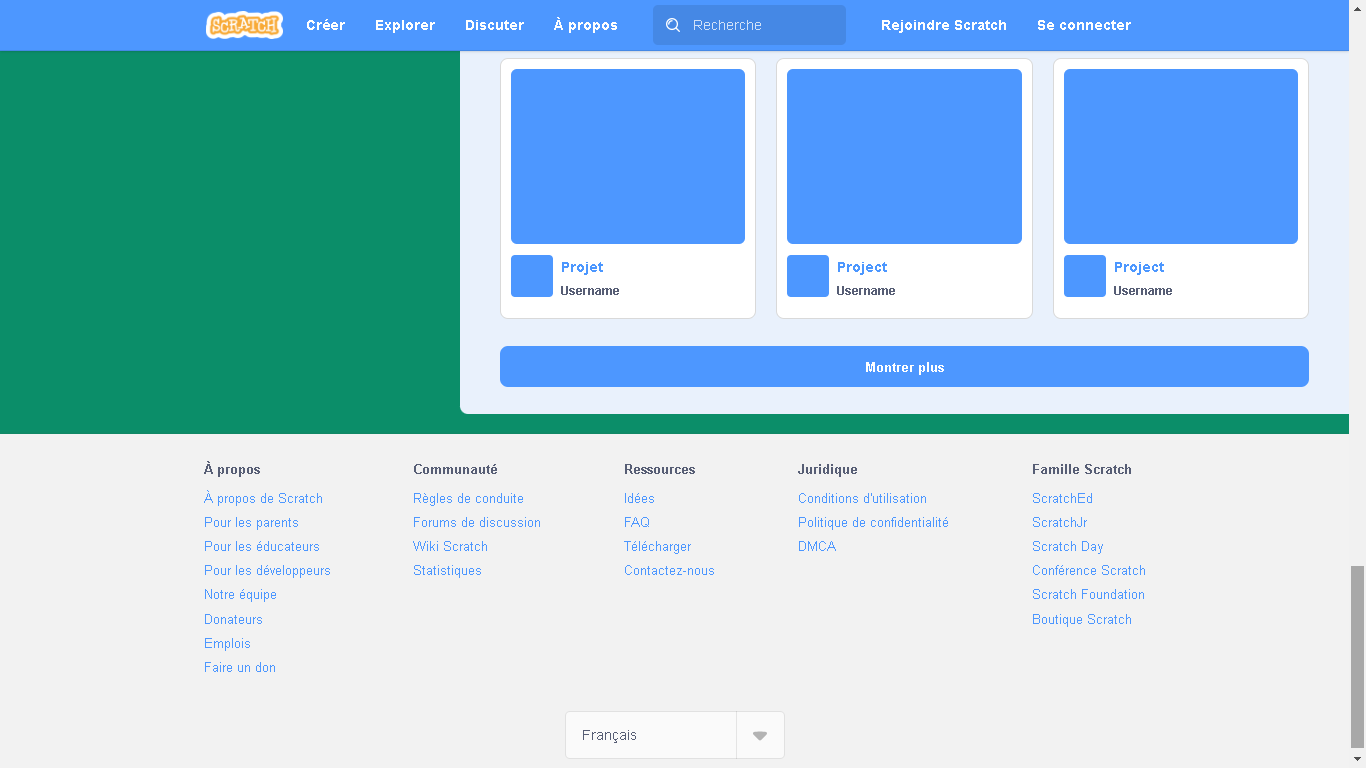The height and width of the screenshot is (768, 1366).
Task: Open the Politique de confidentialité link
Action: tap(872, 522)
